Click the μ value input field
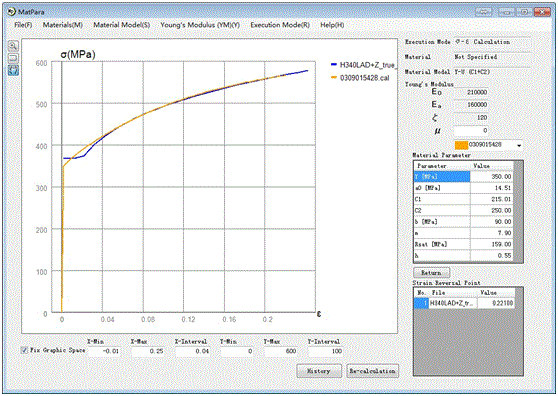 click(471, 131)
